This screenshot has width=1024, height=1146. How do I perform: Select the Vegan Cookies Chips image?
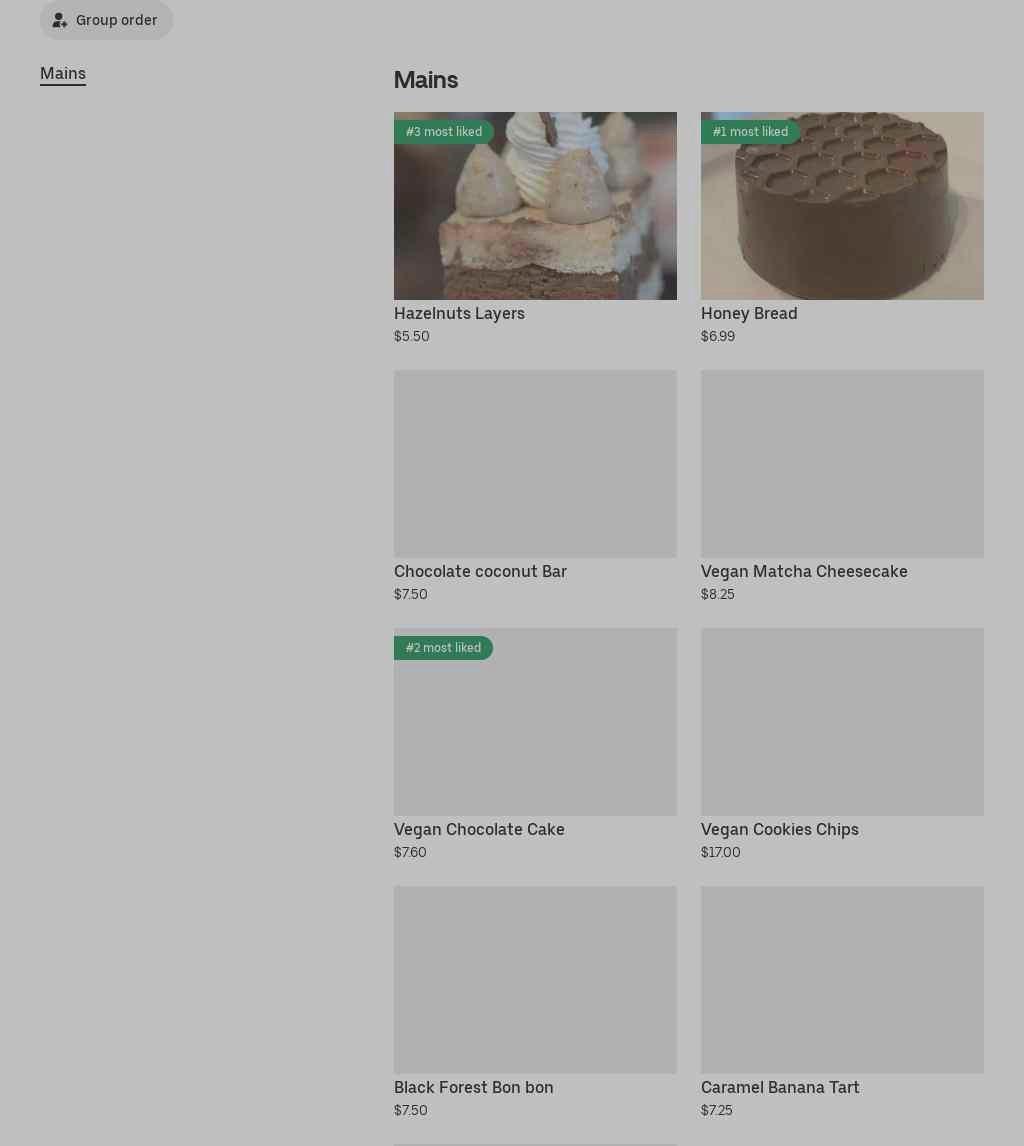(x=842, y=721)
